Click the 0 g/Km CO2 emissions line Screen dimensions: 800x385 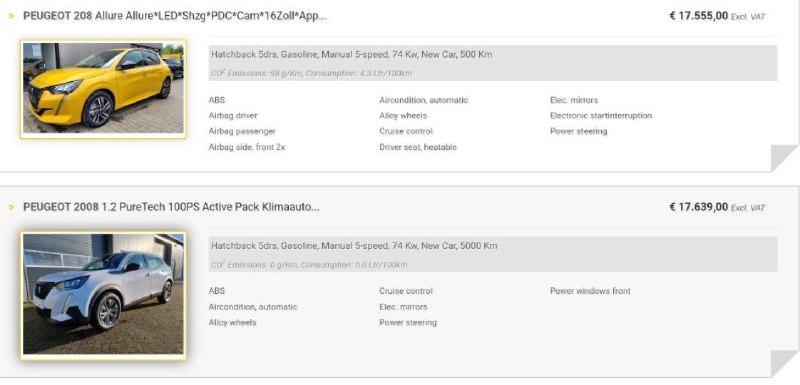(x=309, y=265)
